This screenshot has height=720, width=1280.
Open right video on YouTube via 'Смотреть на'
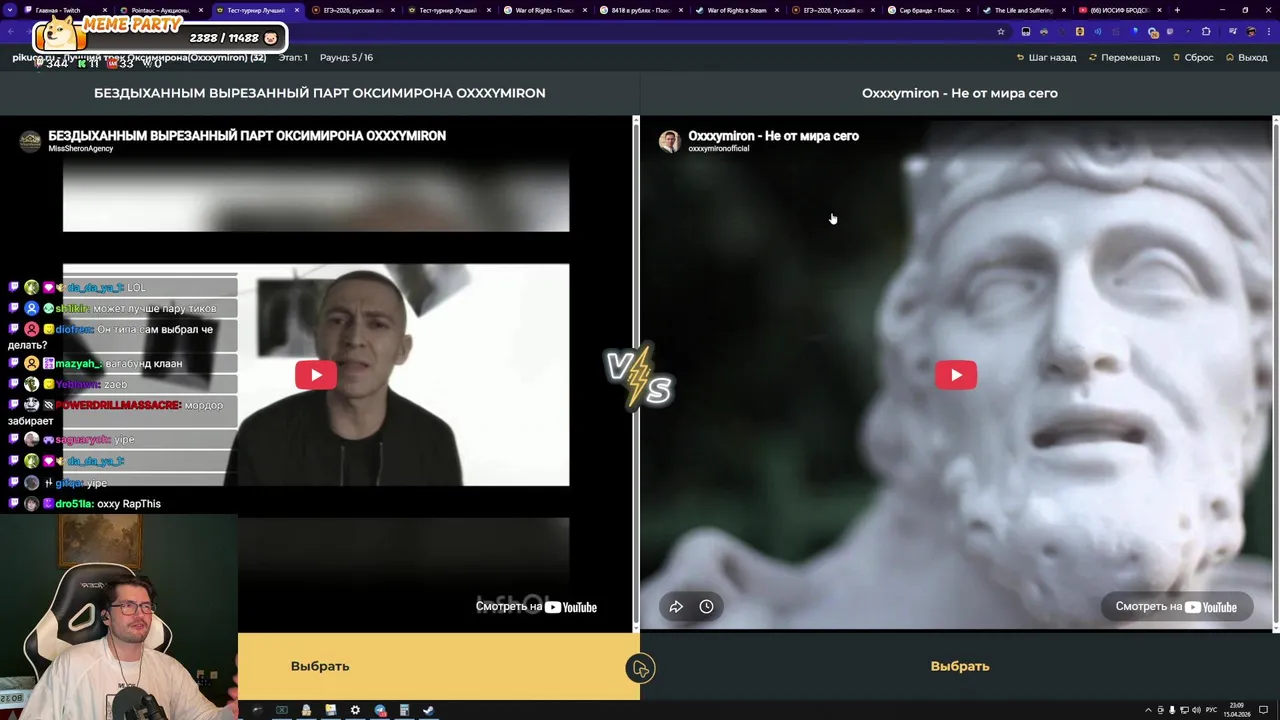[1176, 606]
